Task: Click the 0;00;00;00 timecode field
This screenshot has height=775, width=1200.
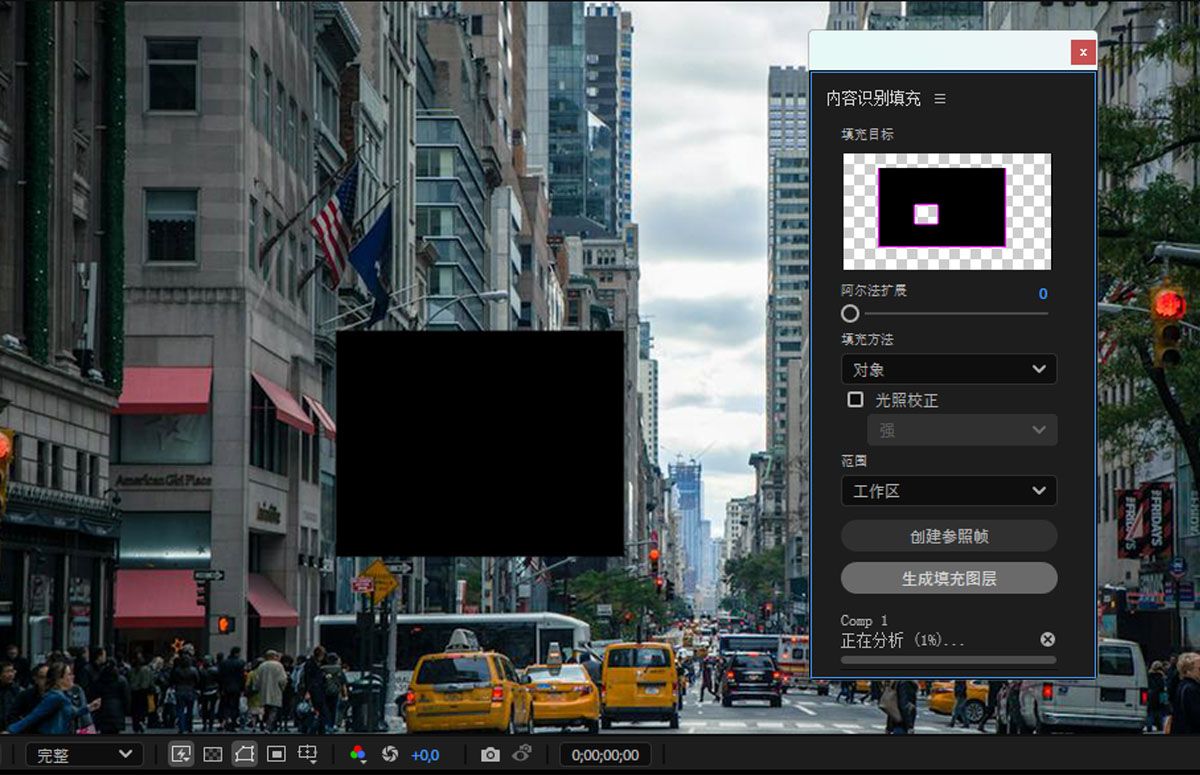Action: pos(605,755)
